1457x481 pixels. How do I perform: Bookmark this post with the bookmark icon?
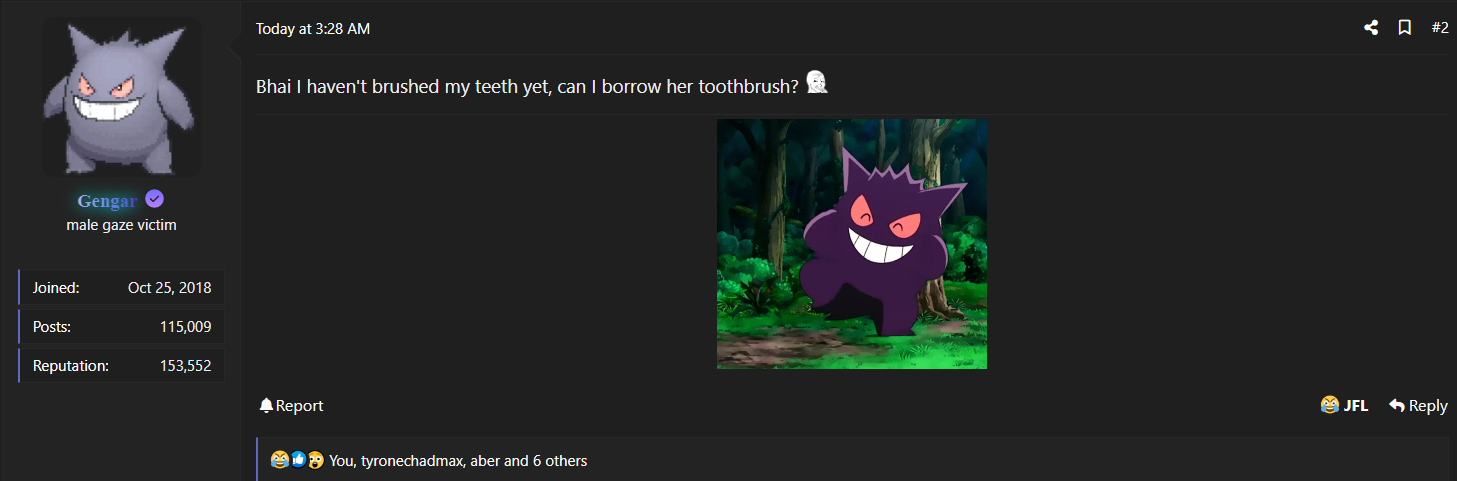click(x=1404, y=28)
